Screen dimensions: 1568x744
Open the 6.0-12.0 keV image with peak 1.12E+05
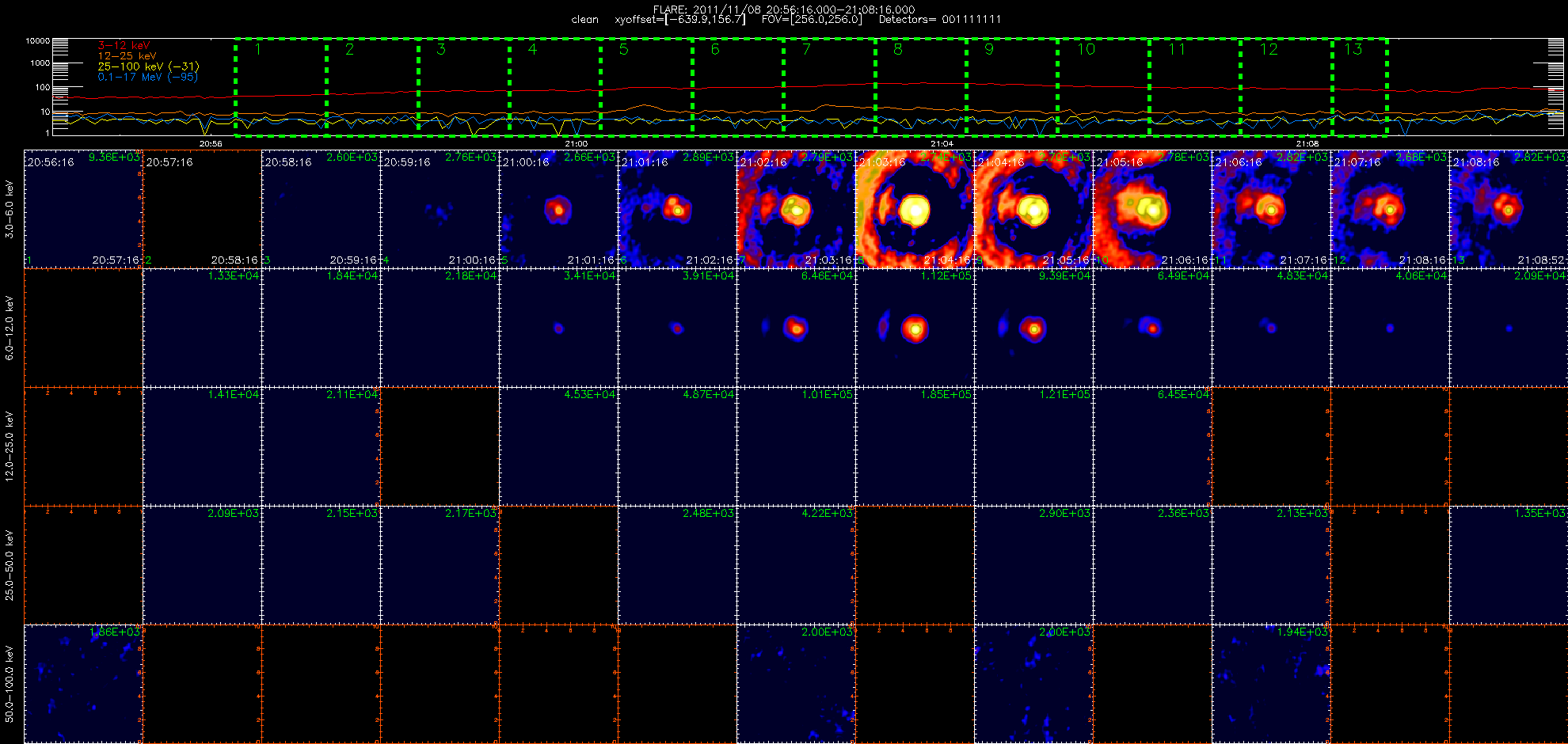pos(915,328)
